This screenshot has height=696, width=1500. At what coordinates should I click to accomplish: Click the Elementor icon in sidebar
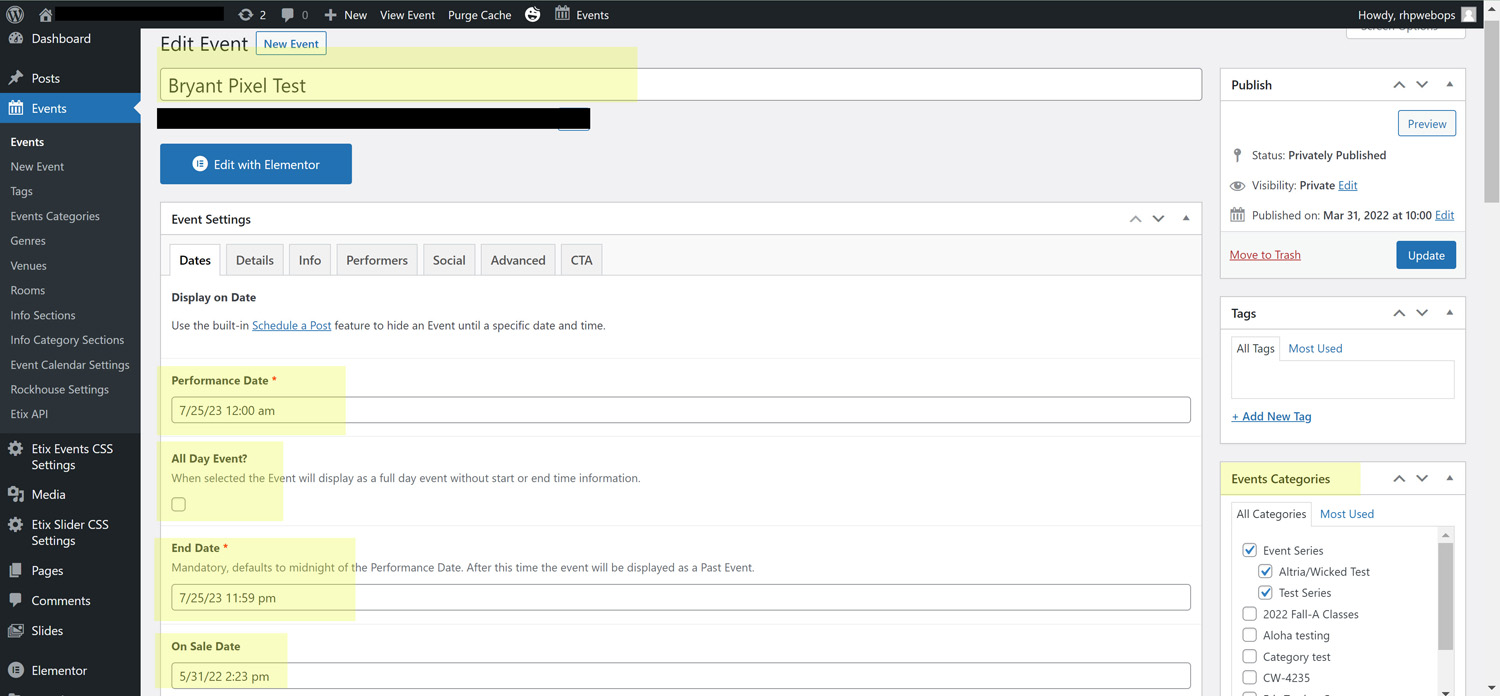pyautogui.click(x=16, y=670)
